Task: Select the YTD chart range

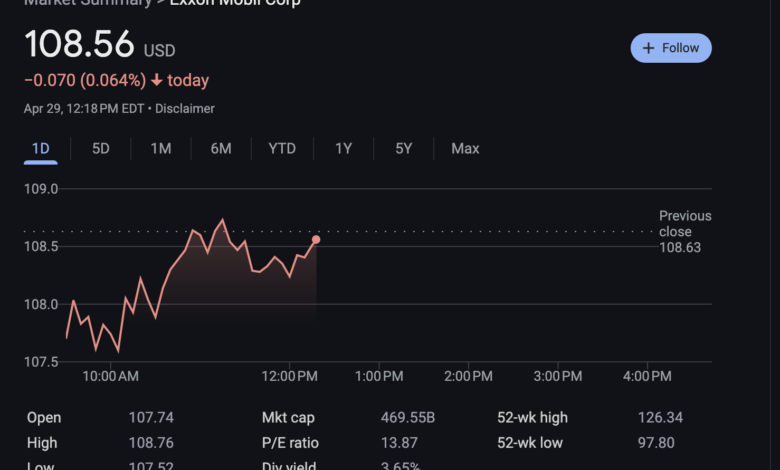Action: tap(282, 149)
